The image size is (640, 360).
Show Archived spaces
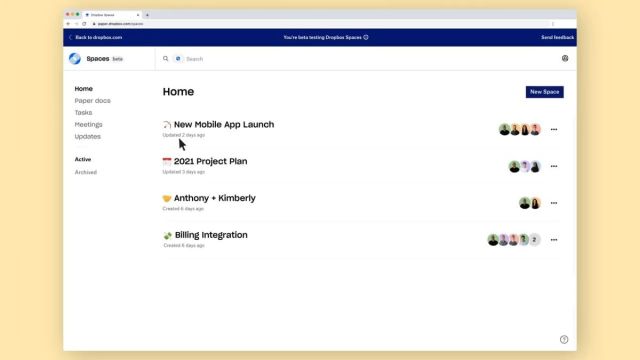86,172
